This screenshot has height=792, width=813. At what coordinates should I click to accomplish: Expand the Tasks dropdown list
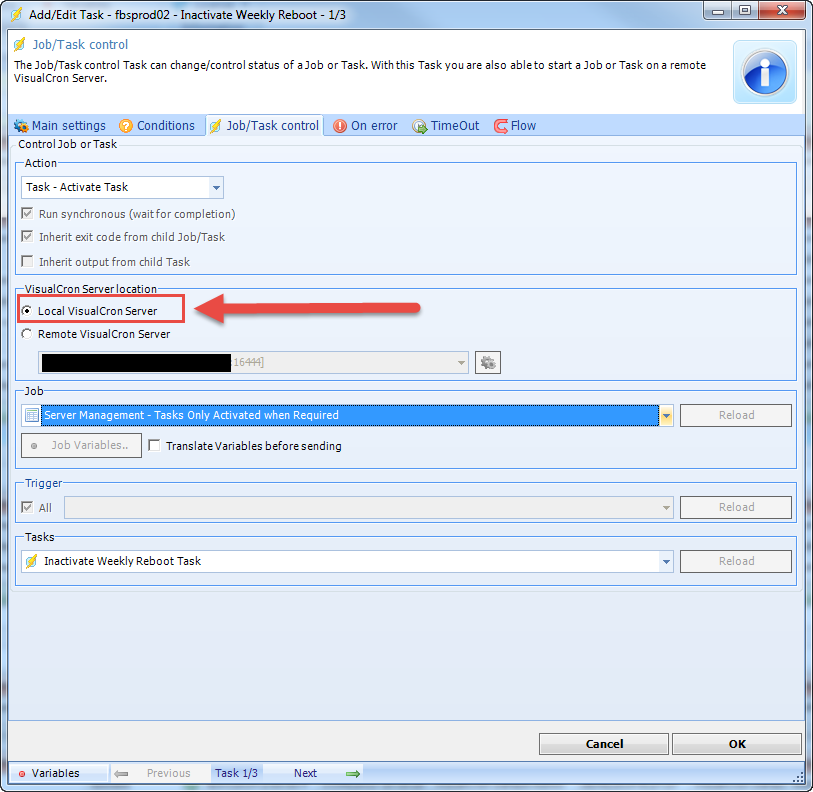pyautogui.click(x=666, y=562)
